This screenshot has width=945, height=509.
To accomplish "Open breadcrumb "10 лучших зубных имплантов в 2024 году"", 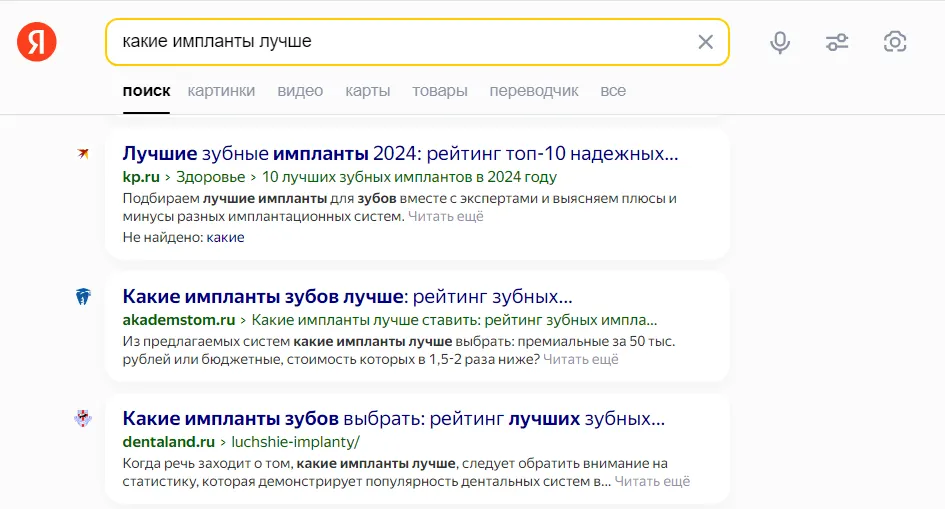I will pos(409,177).
